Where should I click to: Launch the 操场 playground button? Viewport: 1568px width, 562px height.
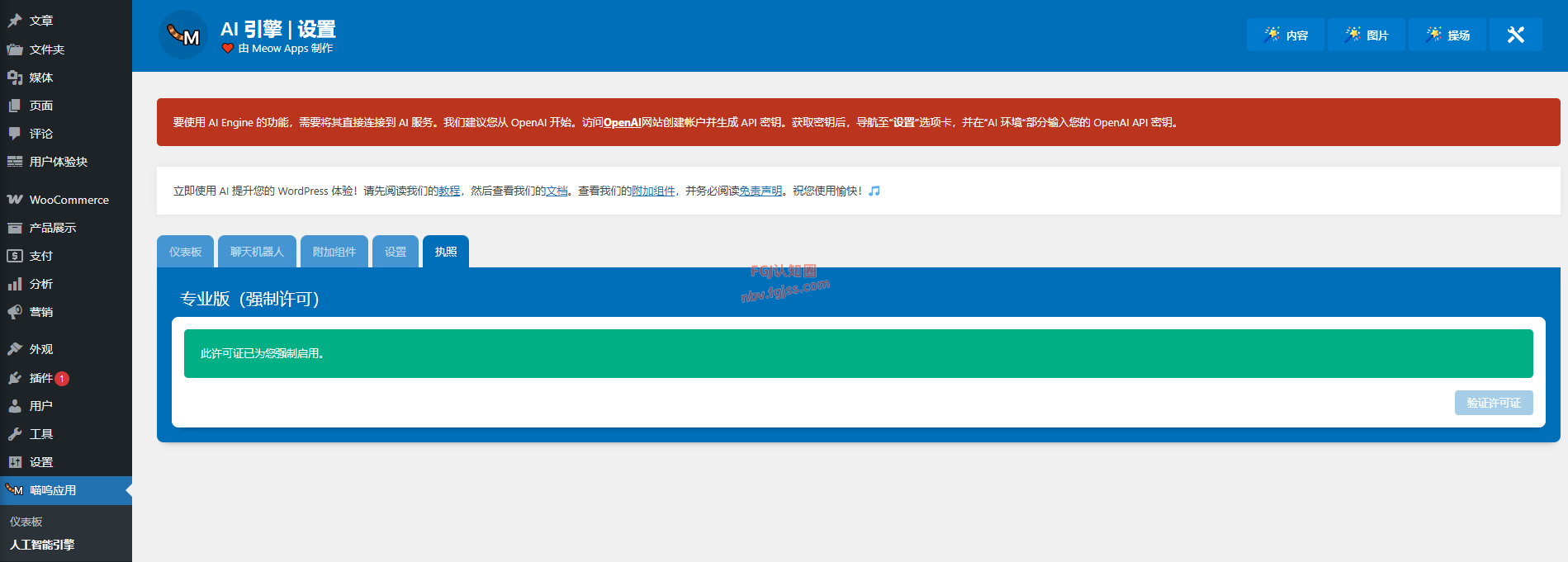[1447, 35]
